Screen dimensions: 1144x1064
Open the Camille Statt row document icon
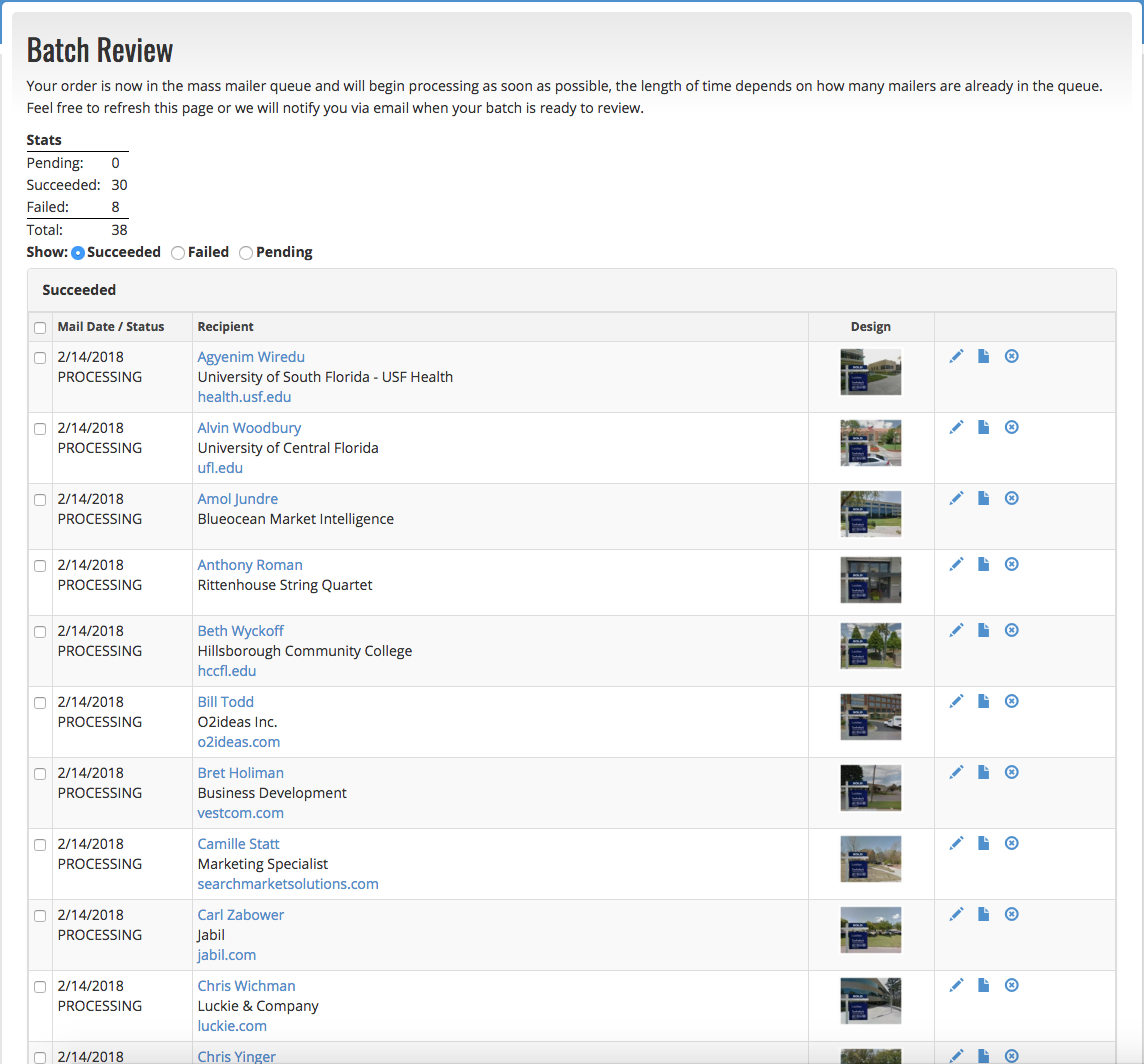pyautogui.click(x=983, y=843)
